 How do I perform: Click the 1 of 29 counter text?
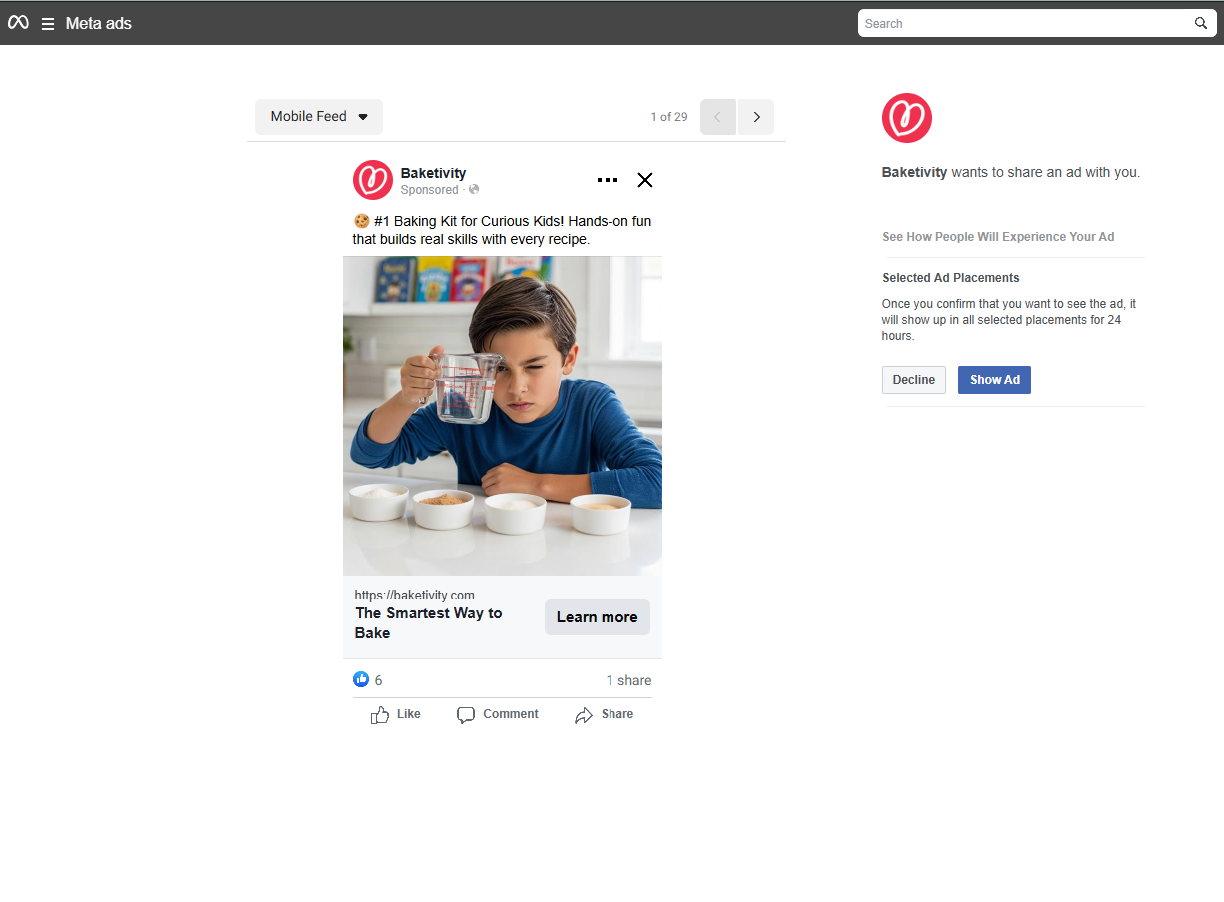click(x=669, y=117)
